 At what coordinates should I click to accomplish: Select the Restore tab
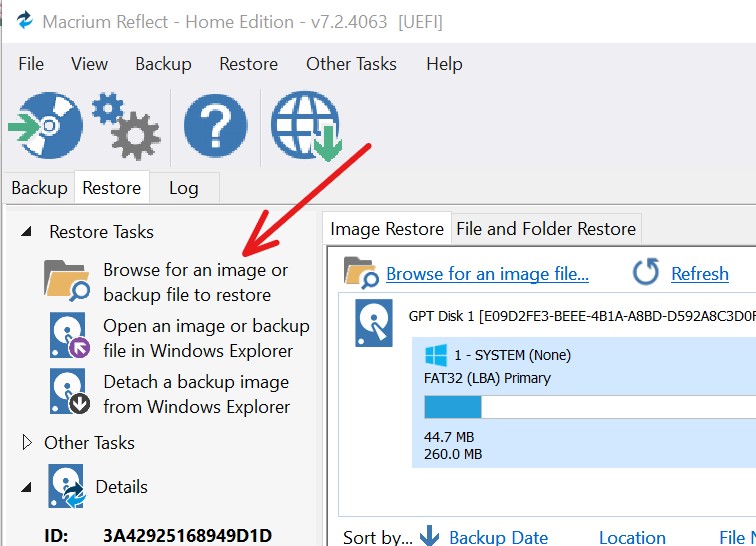coord(112,187)
